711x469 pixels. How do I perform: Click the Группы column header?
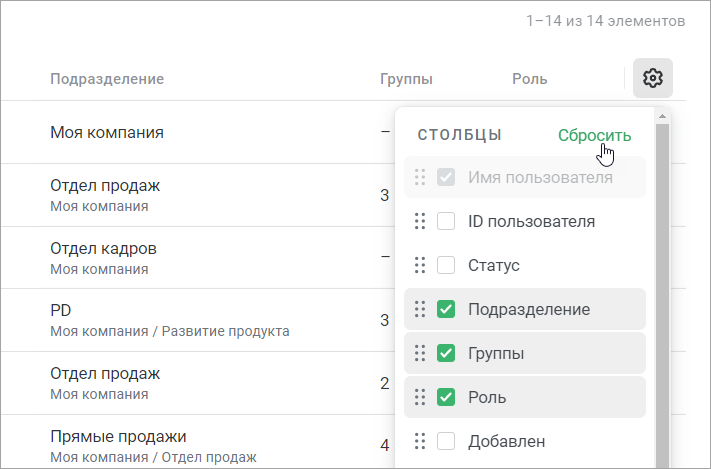[x=406, y=79]
